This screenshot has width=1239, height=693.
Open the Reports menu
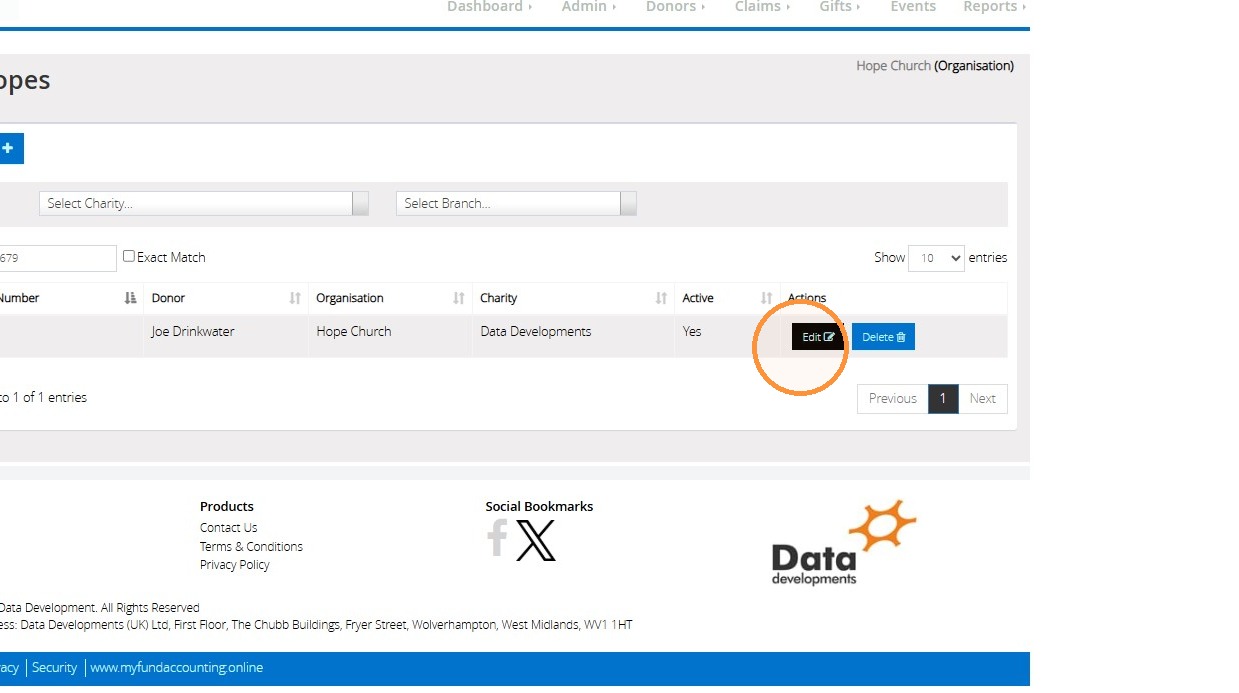(994, 7)
